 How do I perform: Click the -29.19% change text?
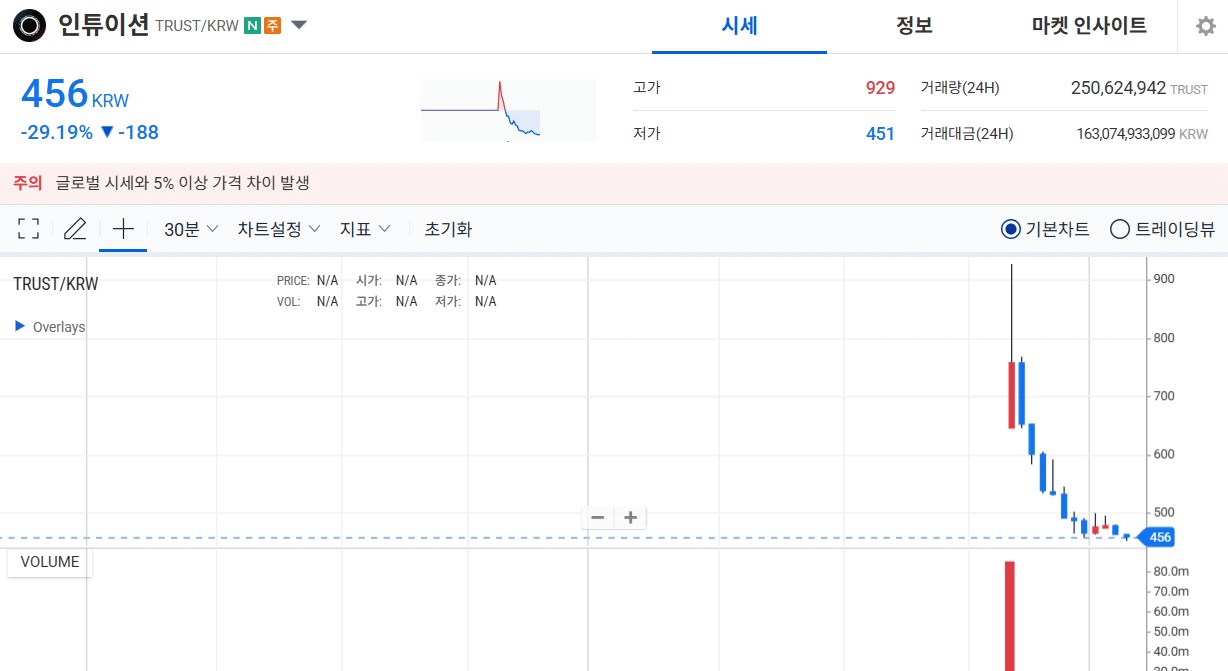56,132
